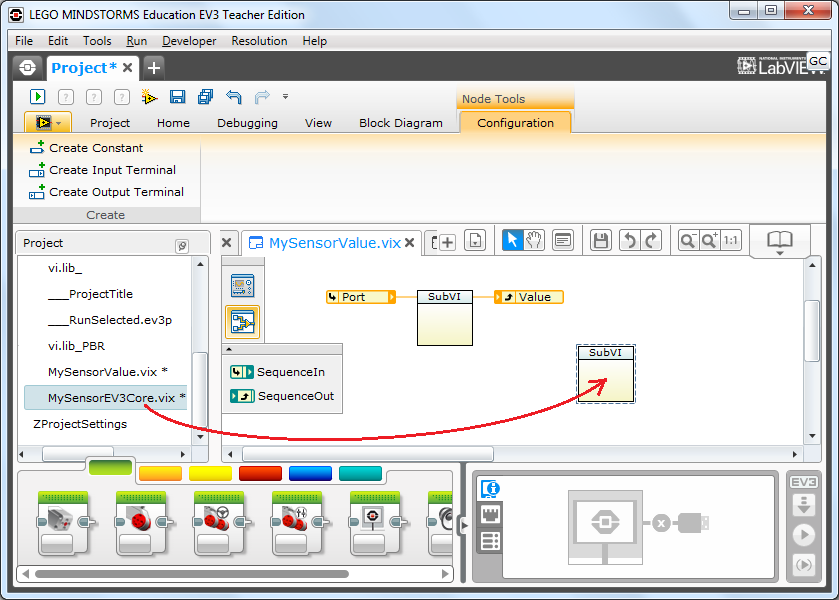
Task: Show the Brick Information tab
Action: point(490,489)
